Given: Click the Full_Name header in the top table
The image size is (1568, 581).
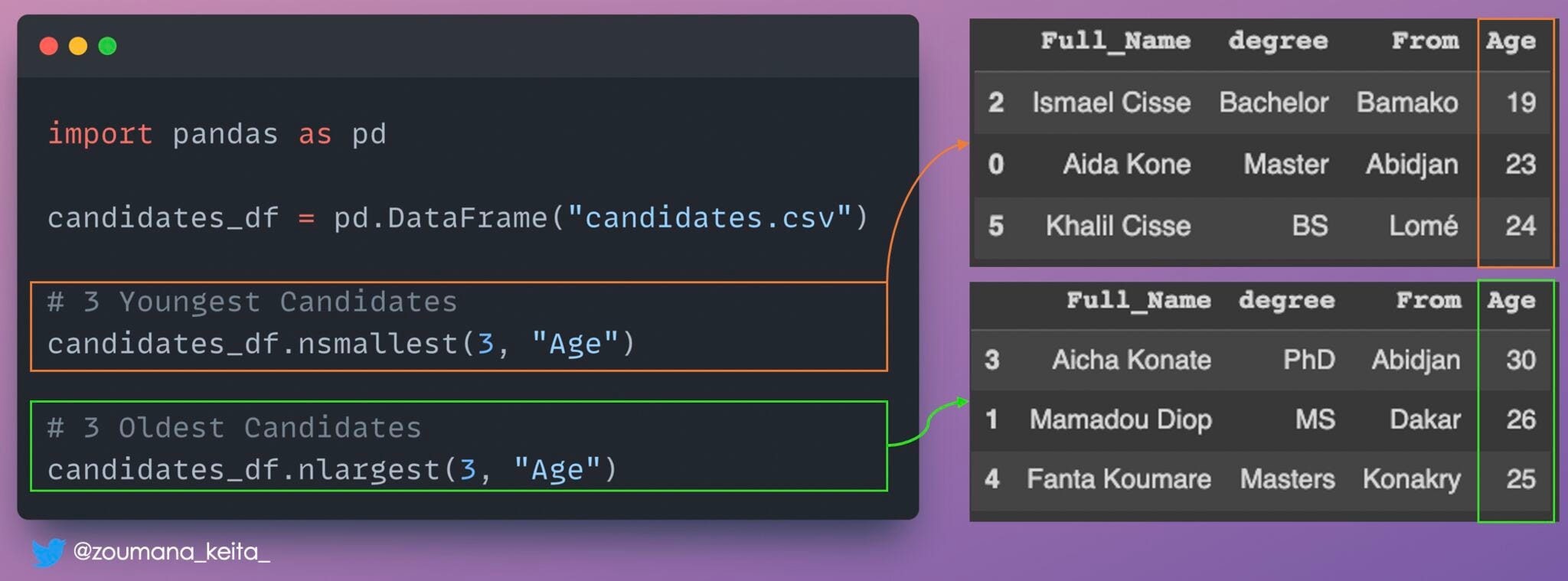Looking at the screenshot, I should [1115, 41].
